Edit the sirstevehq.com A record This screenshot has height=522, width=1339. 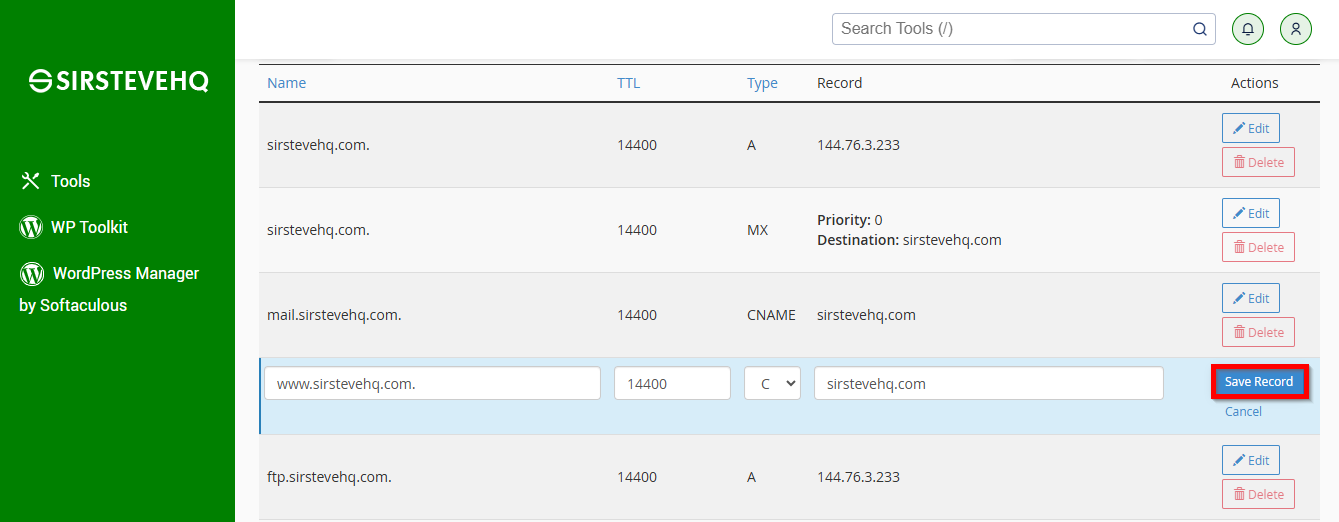pyautogui.click(x=1250, y=128)
